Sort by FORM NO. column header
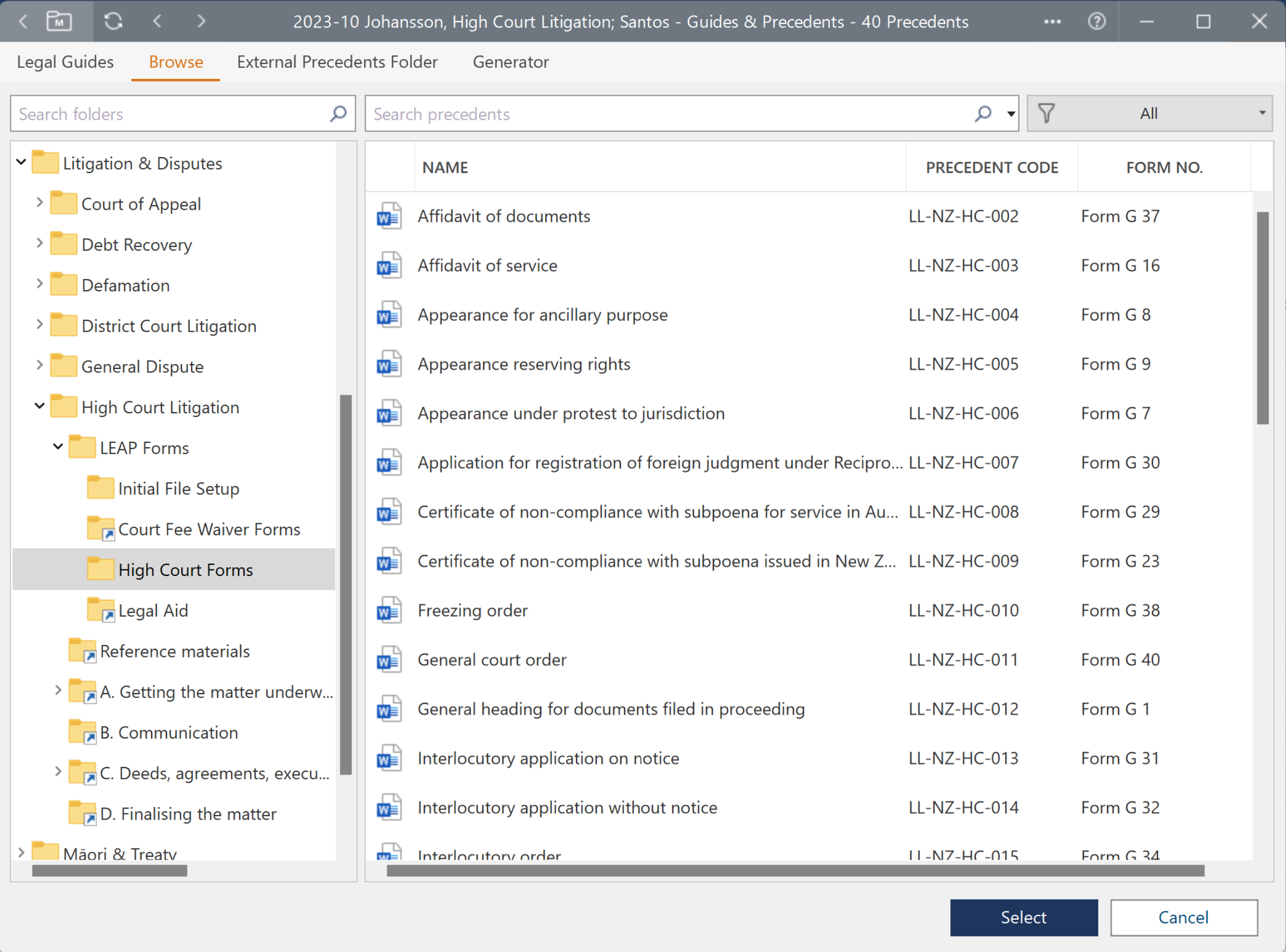The height and width of the screenshot is (952, 1286). (x=1164, y=168)
